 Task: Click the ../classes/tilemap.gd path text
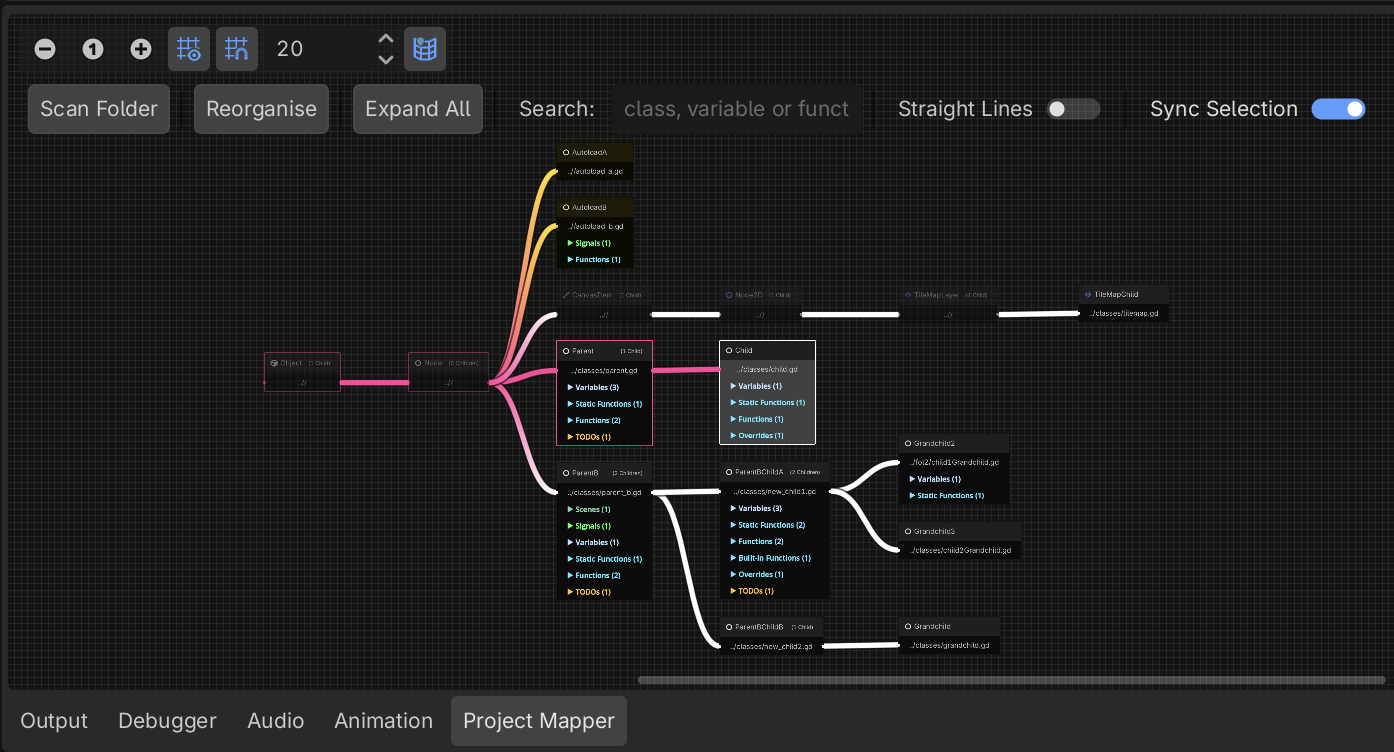click(x=1125, y=313)
